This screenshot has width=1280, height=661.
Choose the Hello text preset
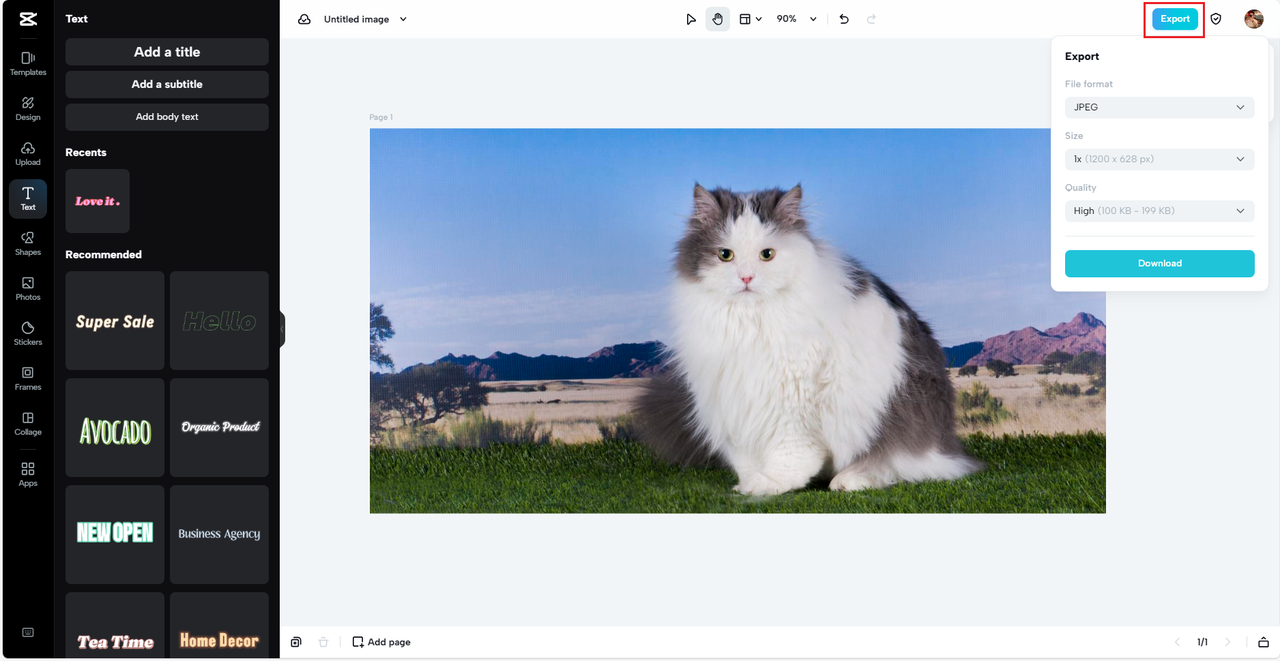pos(219,321)
